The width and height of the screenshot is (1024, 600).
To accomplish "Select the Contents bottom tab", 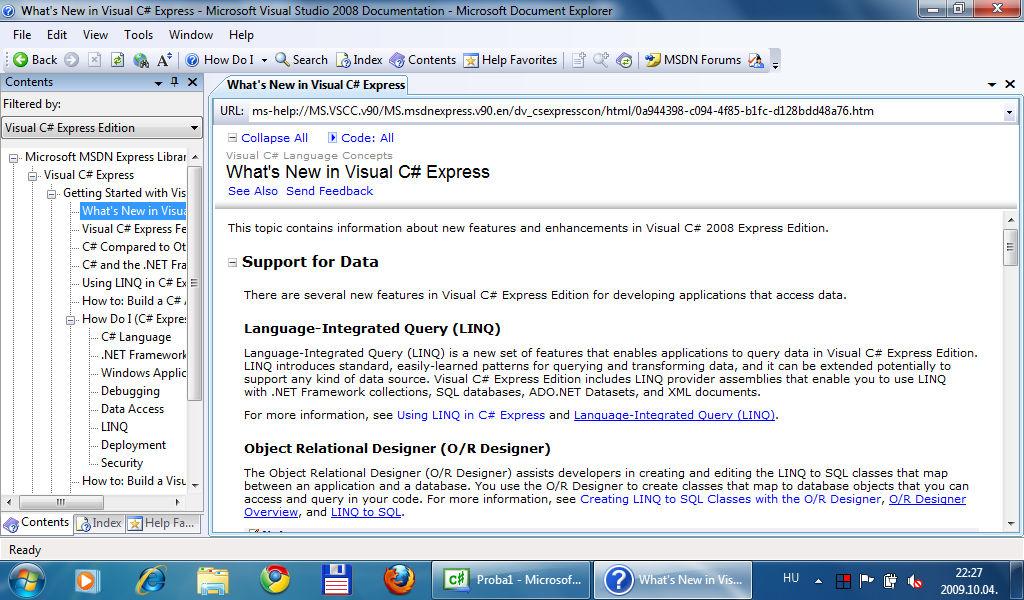I will [37, 523].
